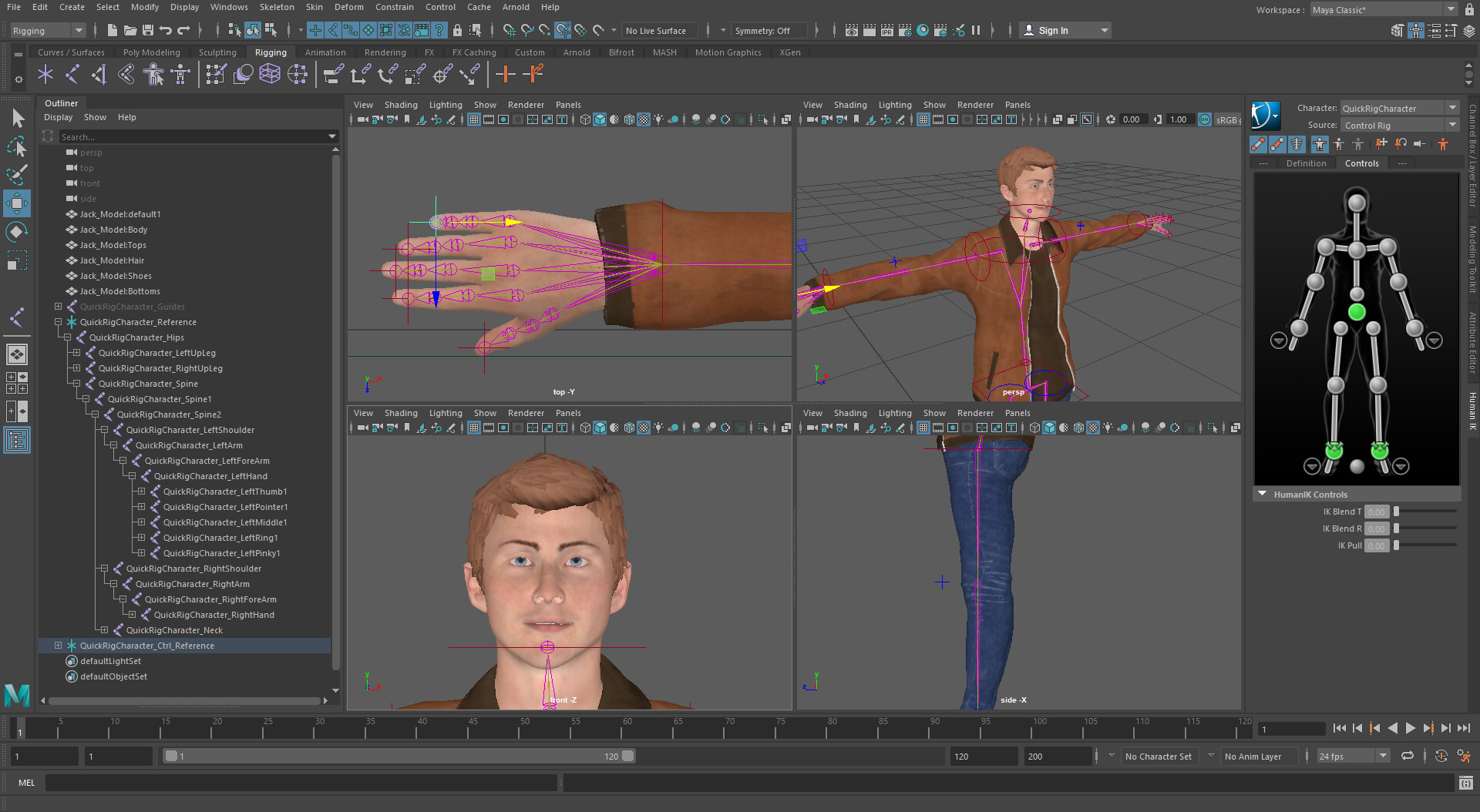Open the Skeleton menu

pos(277,7)
